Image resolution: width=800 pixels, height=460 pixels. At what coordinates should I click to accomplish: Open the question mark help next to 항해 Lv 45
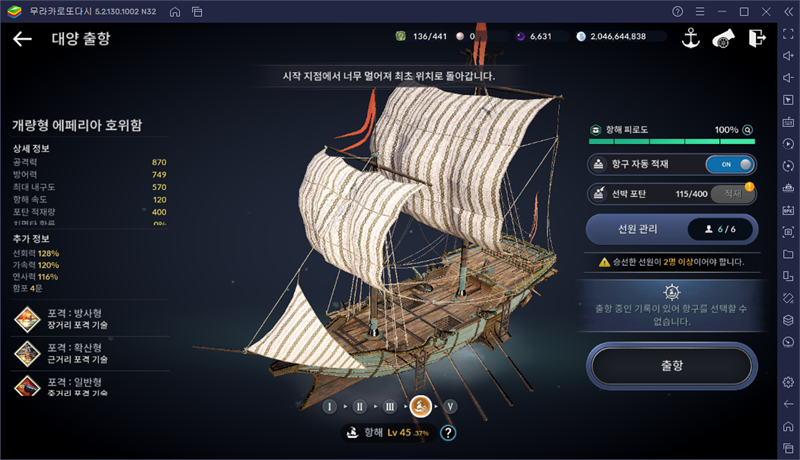point(448,432)
